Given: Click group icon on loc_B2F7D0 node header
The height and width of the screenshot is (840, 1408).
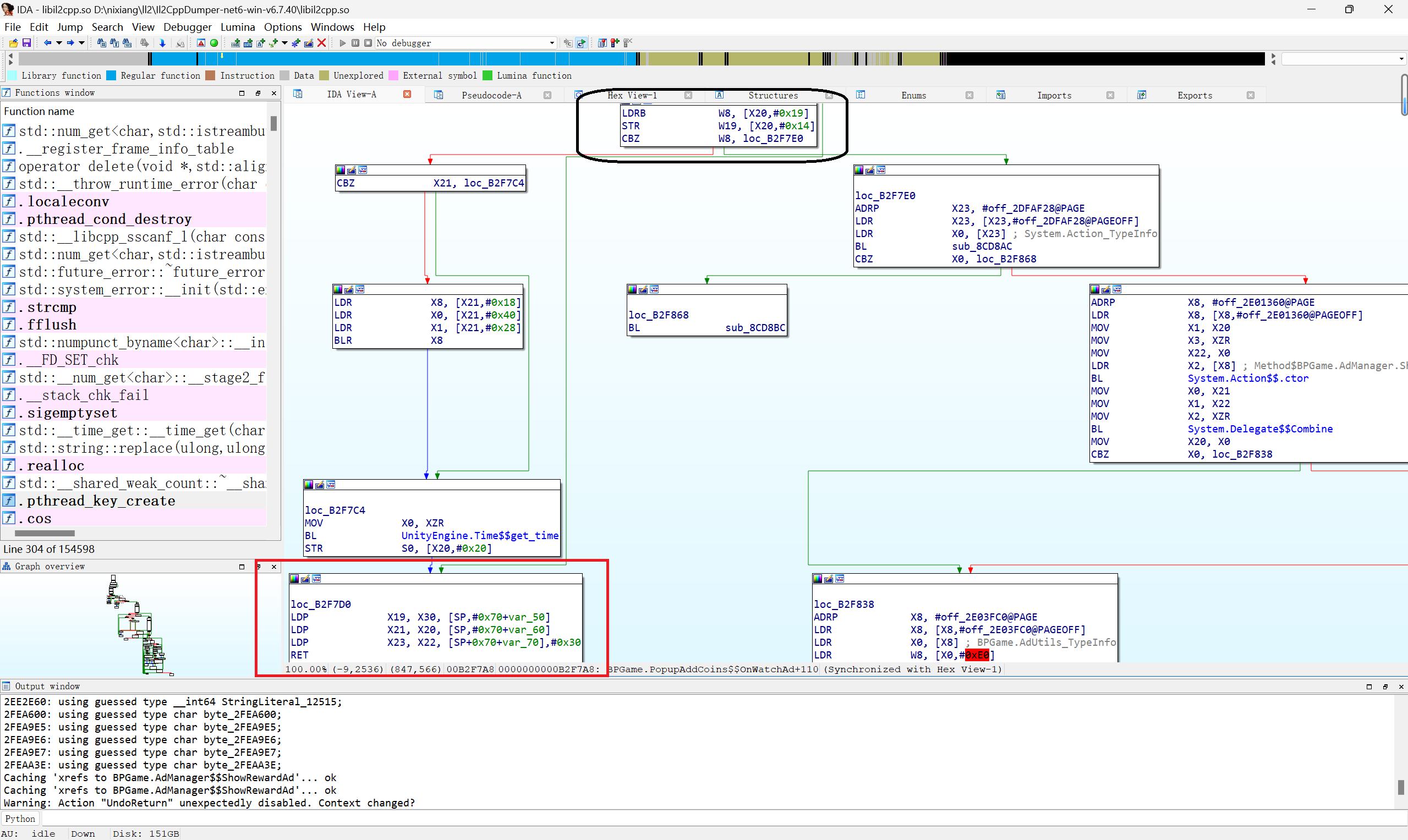Looking at the screenshot, I should [x=316, y=579].
